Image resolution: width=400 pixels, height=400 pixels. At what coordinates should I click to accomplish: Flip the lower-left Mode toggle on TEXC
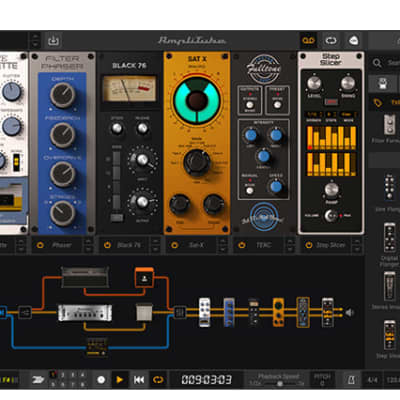(250, 191)
